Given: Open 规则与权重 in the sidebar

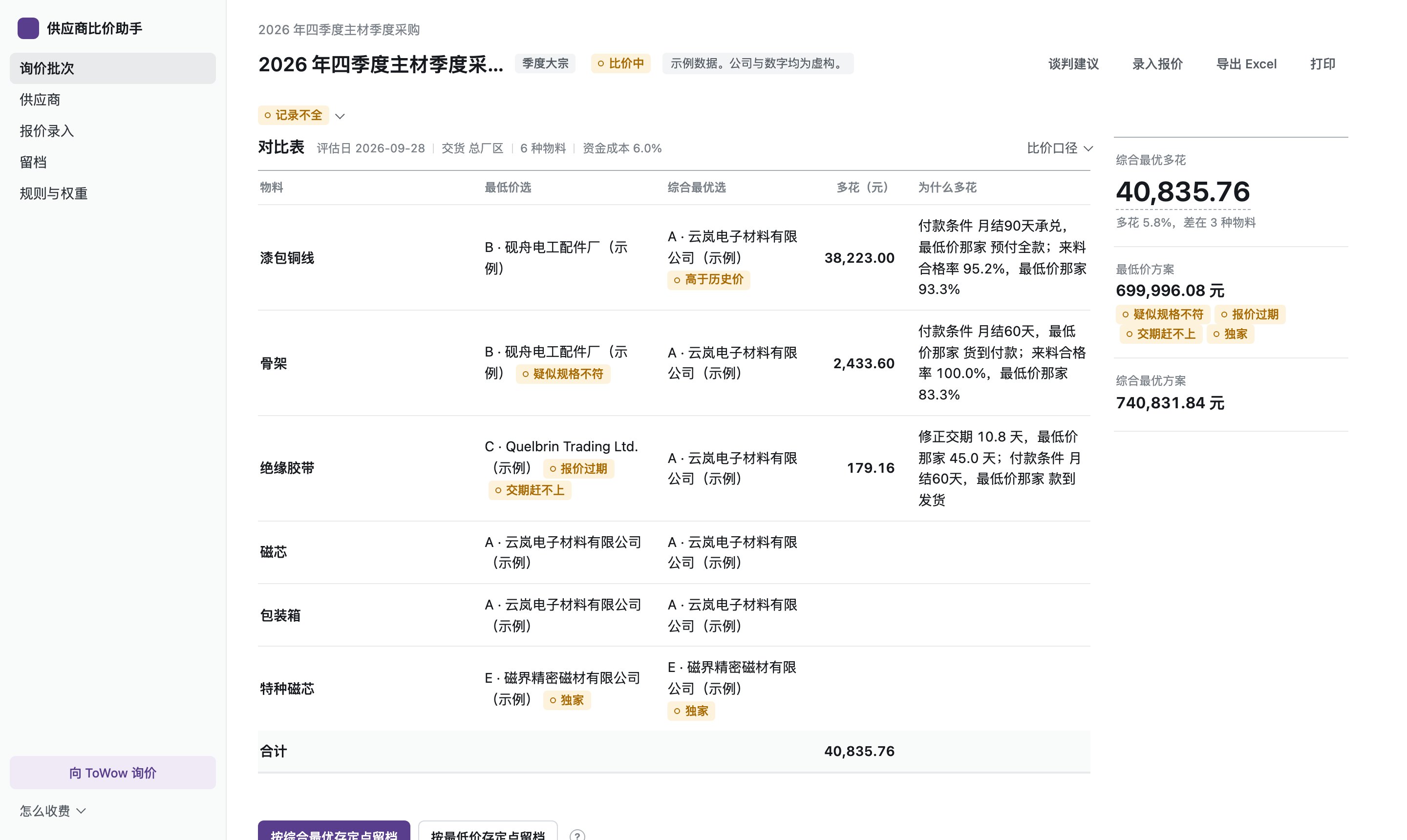Looking at the screenshot, I should point(113,193).
